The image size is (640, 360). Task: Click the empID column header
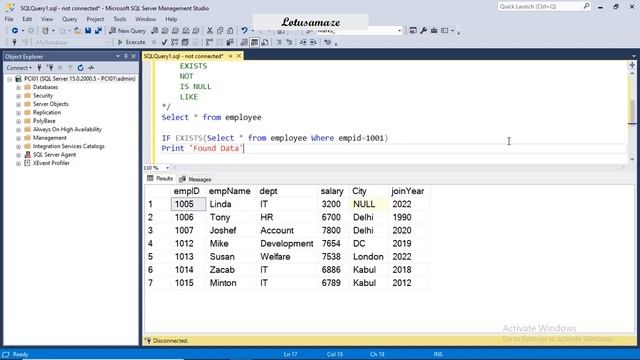(x=187, y=191)
